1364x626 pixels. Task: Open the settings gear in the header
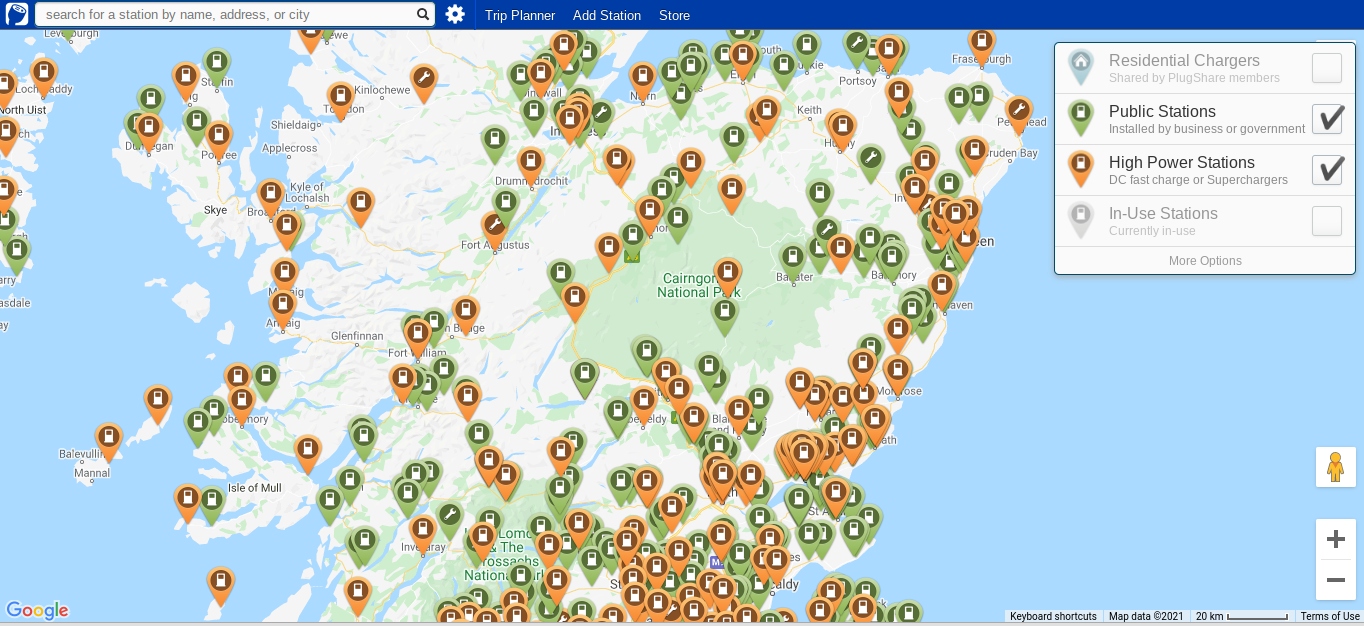[455, 14]
